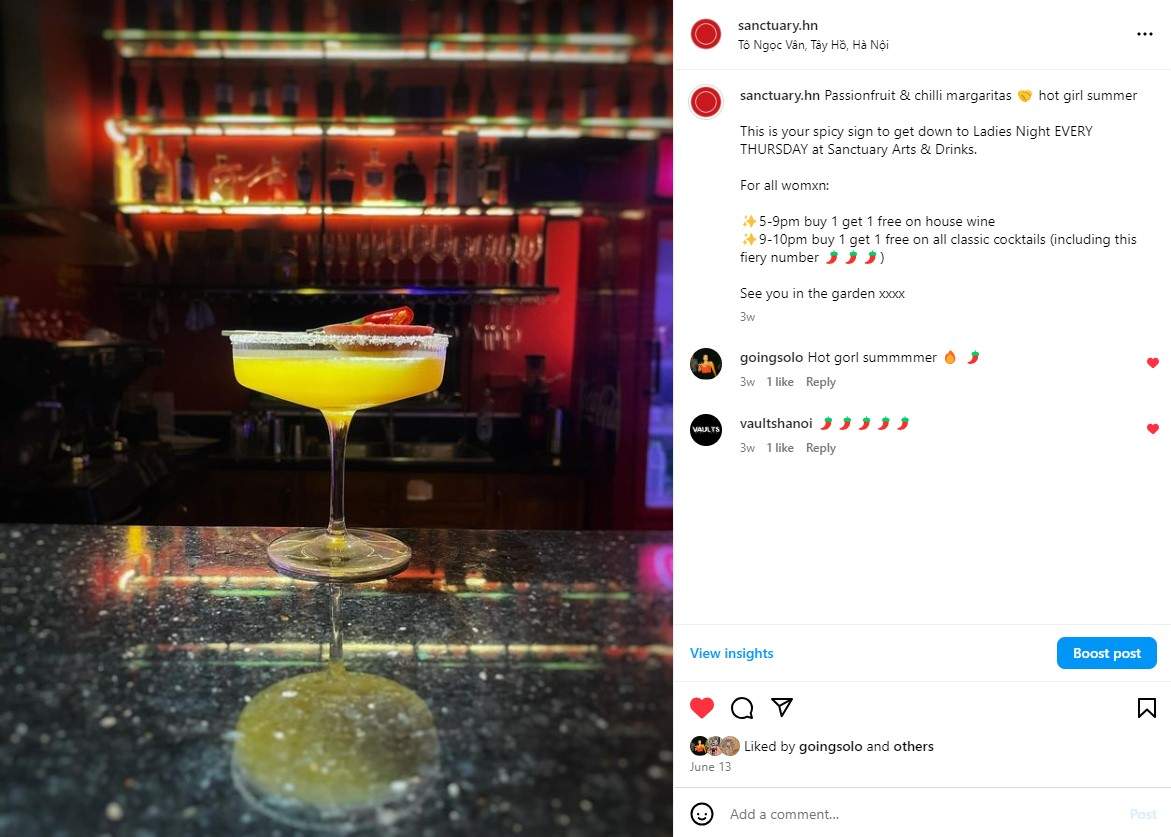Click the comment speech bubble icon
This screenshot has width=1171, height=837.
(x=742, y=707)
